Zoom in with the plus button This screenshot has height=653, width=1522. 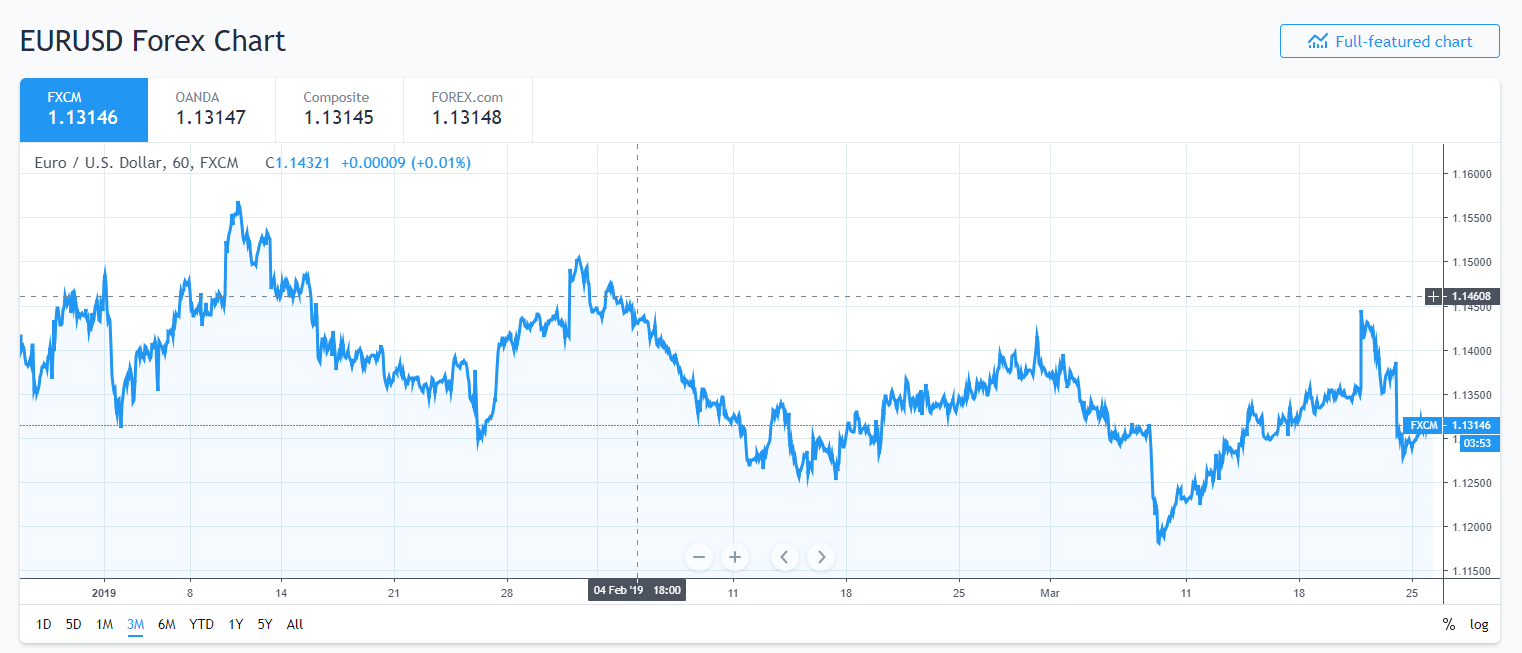[x=735, y=557]
